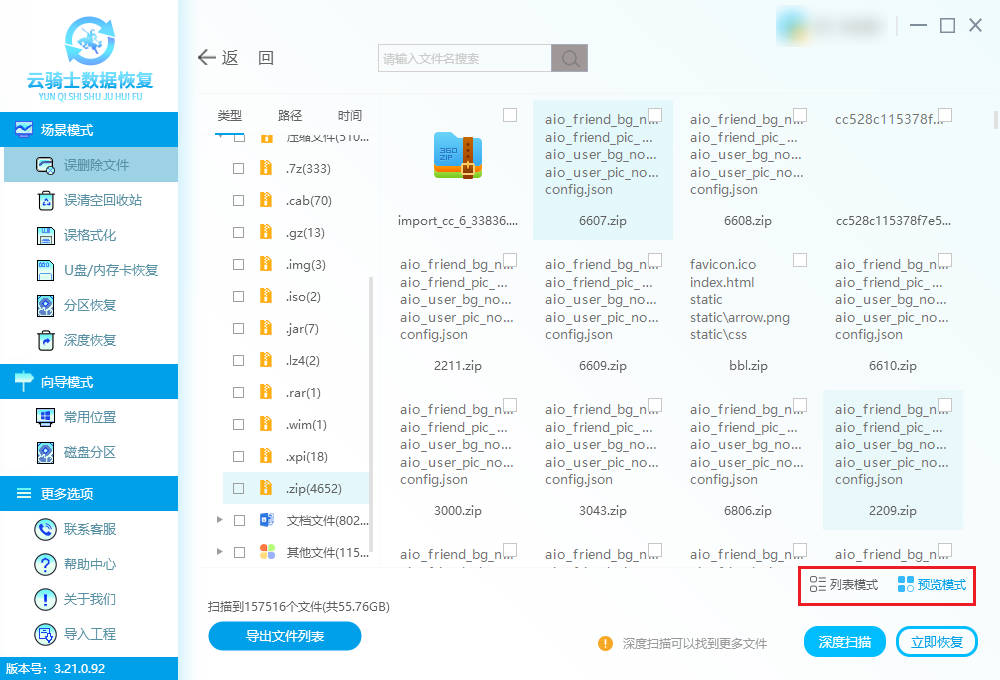Check the .7z(333) checkbox

click(239, 168)
